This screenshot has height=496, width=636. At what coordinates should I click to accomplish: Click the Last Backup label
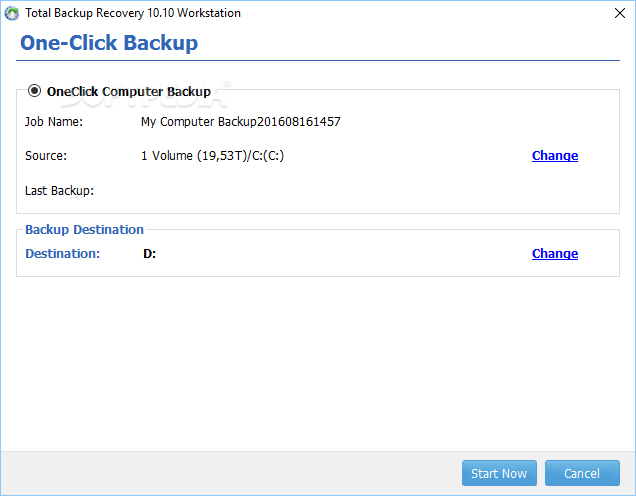[x=60, y=191]
